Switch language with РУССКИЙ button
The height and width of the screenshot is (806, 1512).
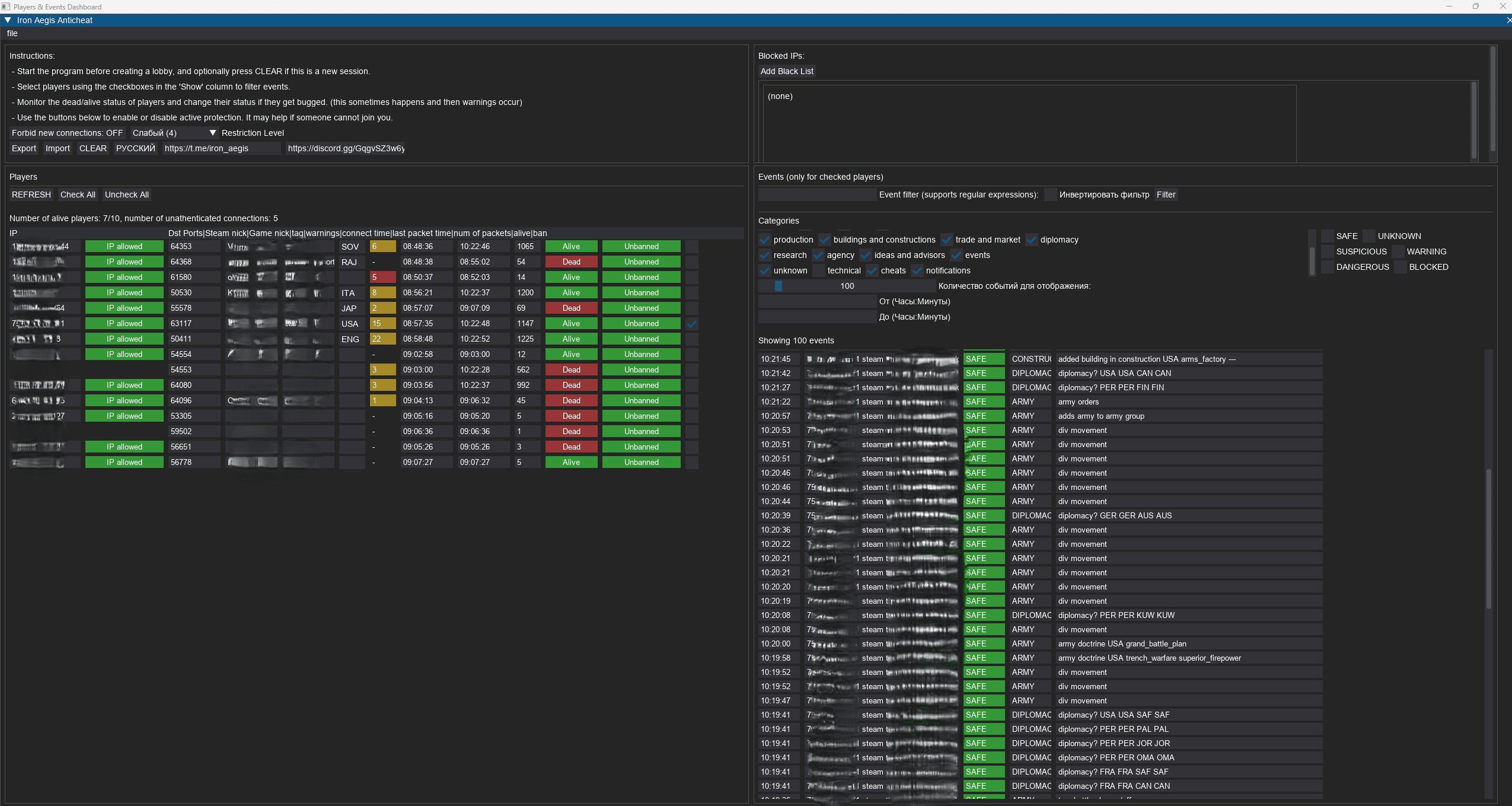(135, 148)
